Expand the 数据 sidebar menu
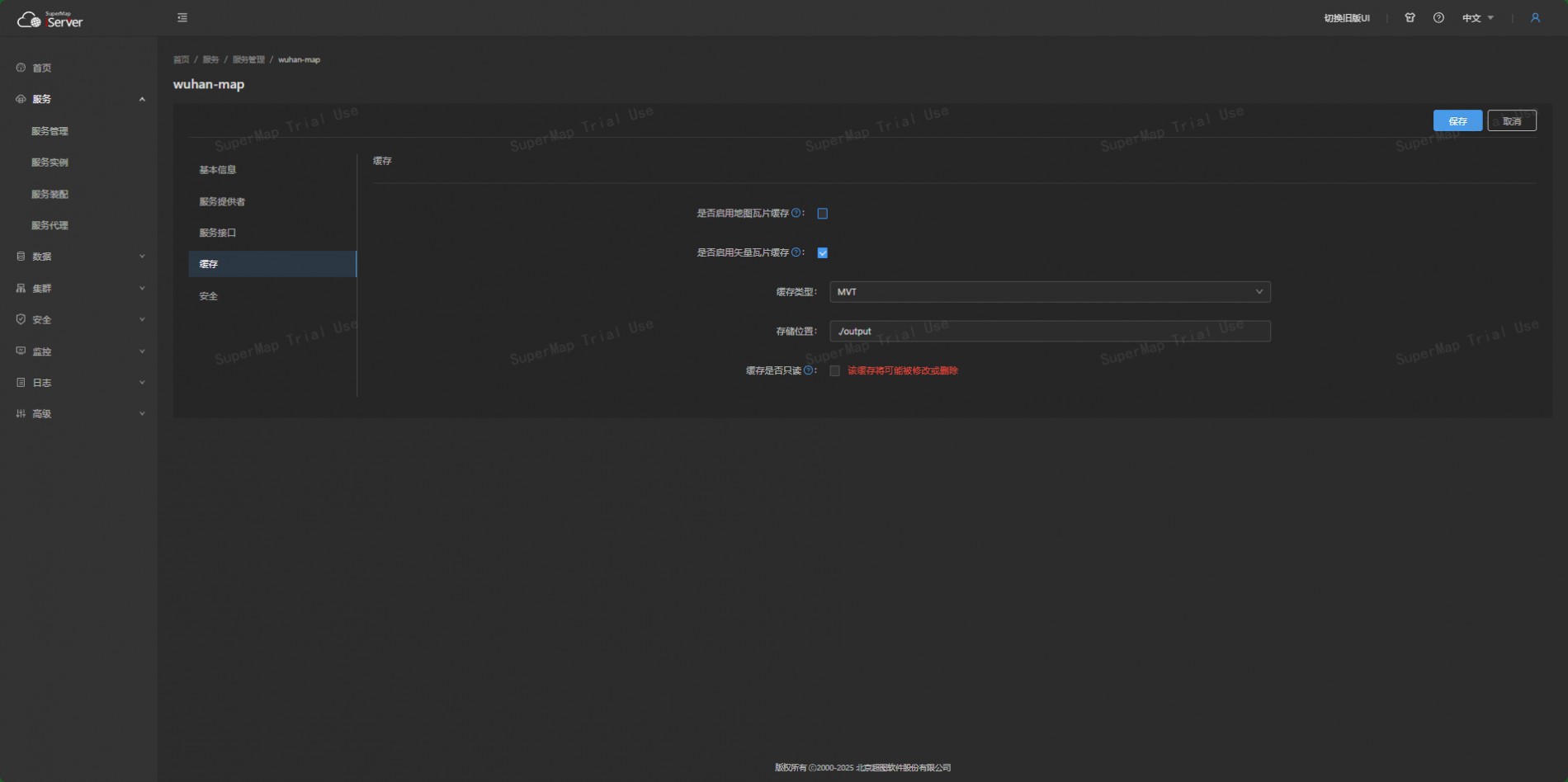Screen dimensions: 1568x782 pyautogui.click(x=142, y=257)
